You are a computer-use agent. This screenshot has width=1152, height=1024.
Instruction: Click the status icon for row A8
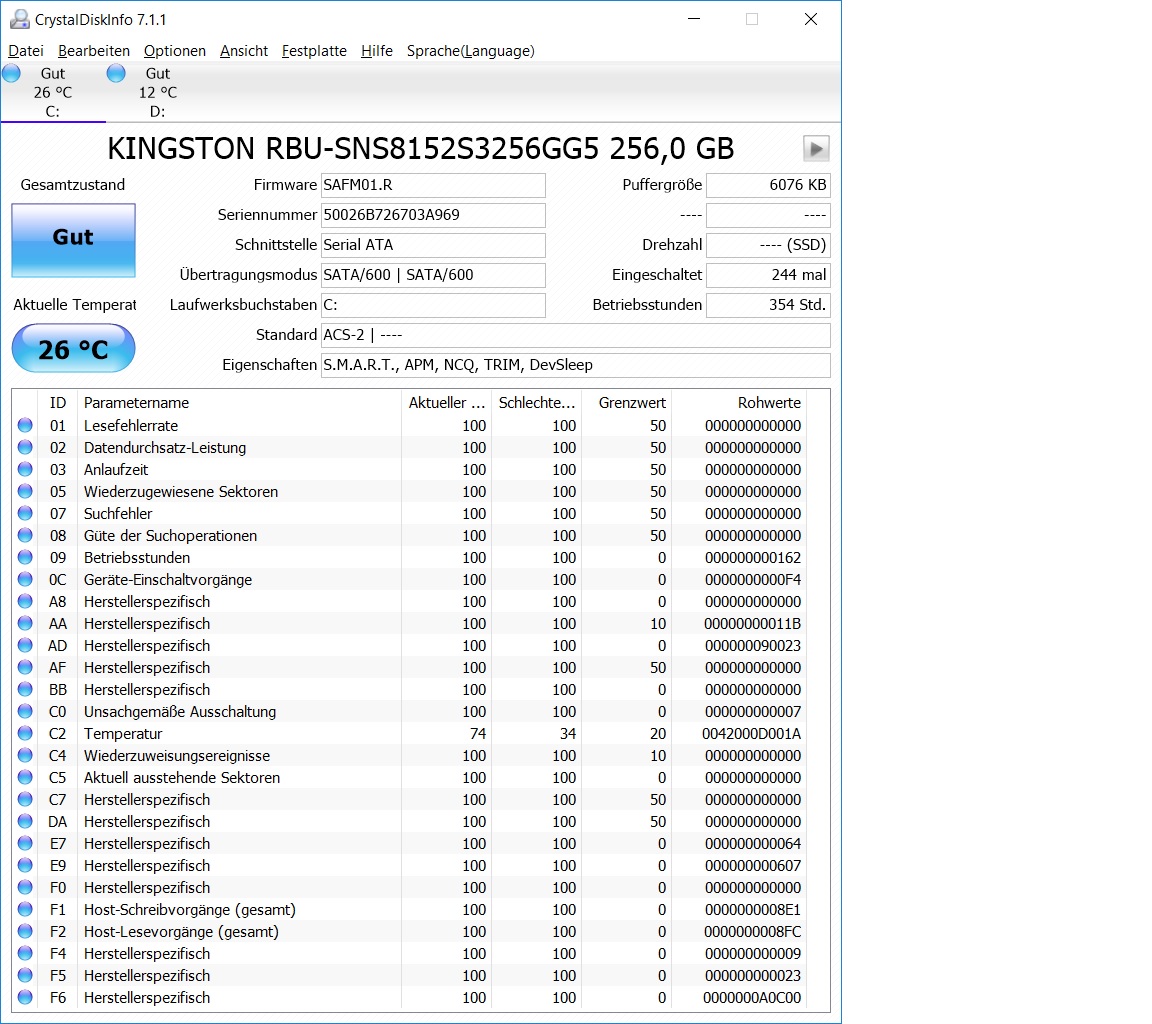click(25, 601)
